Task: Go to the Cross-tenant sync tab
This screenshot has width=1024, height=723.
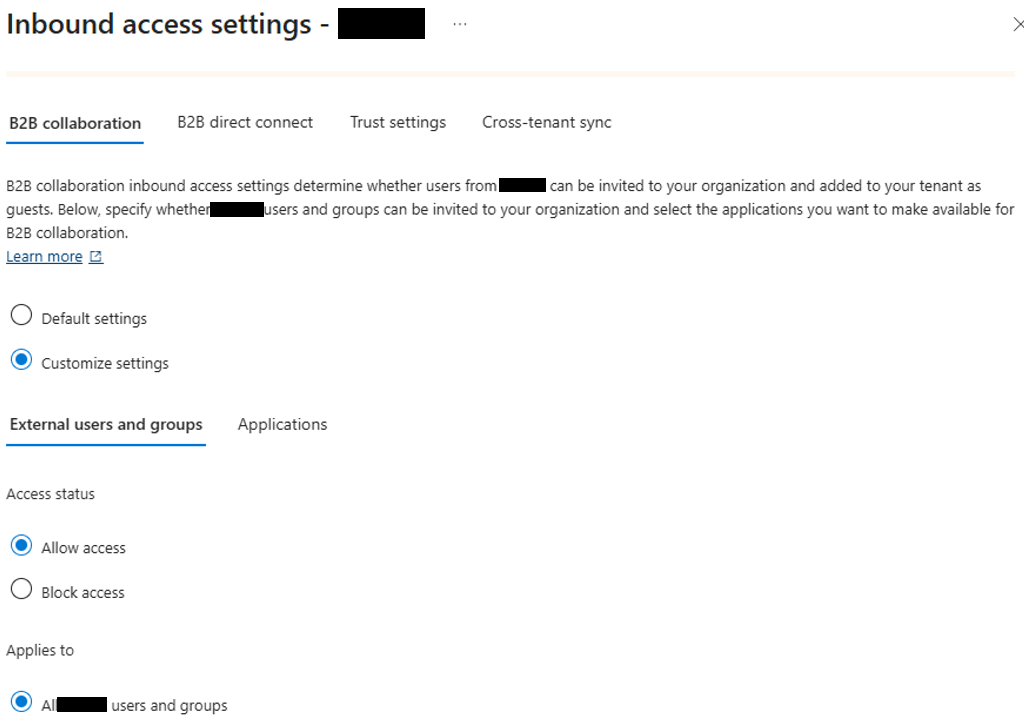Action: [x=547, y=122]
